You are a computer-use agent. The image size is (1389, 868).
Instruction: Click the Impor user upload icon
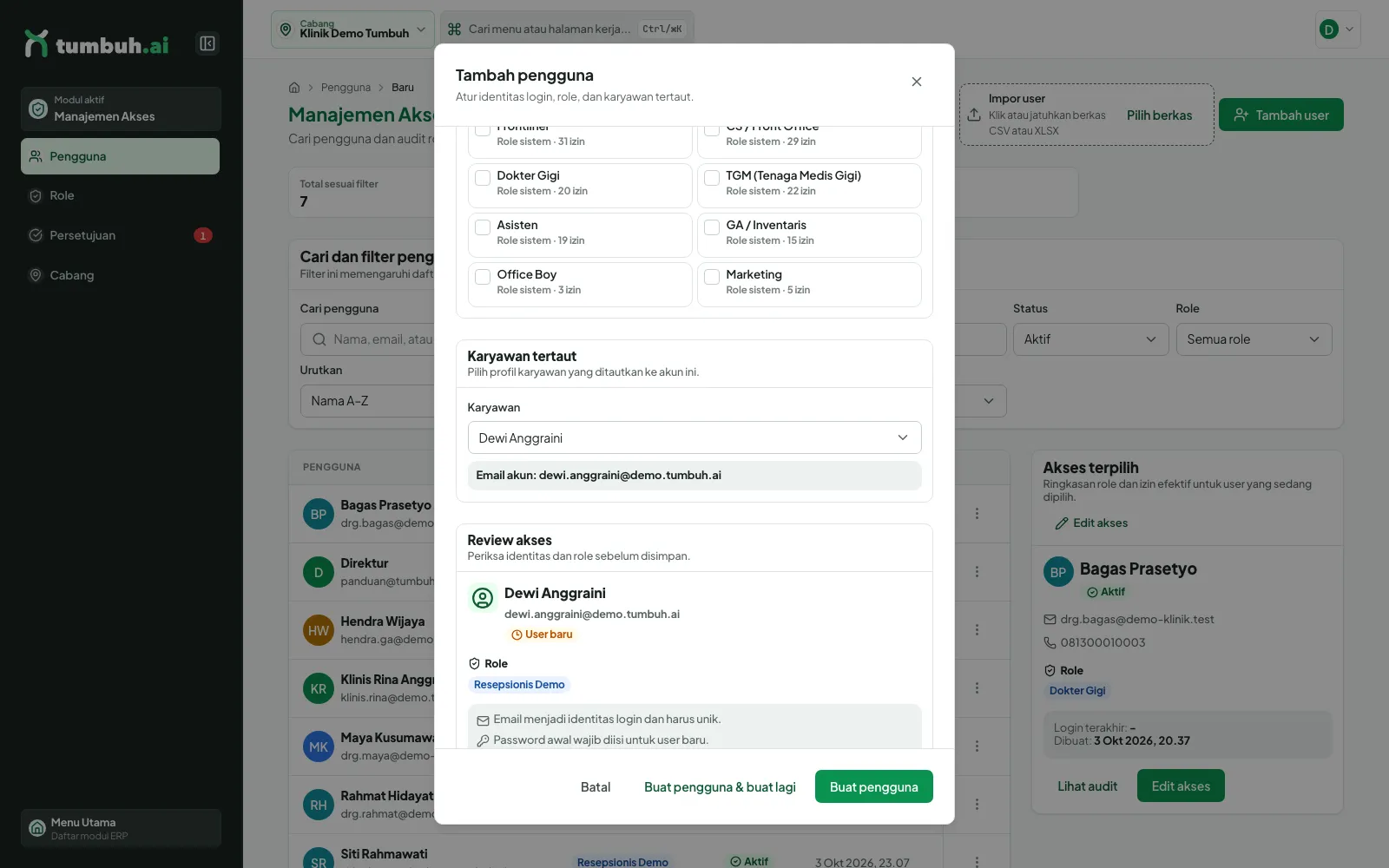[x=974, y=115]
